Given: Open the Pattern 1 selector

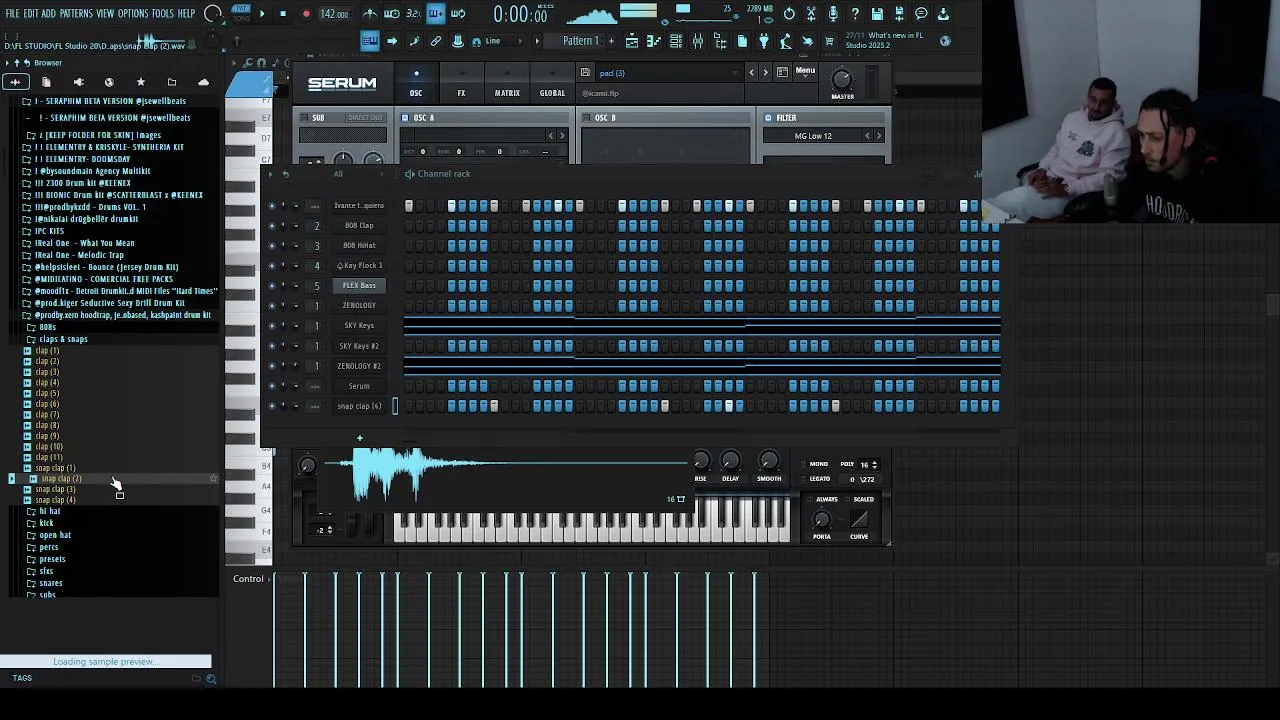Looking at the screenshot, I should pos(581,41).
